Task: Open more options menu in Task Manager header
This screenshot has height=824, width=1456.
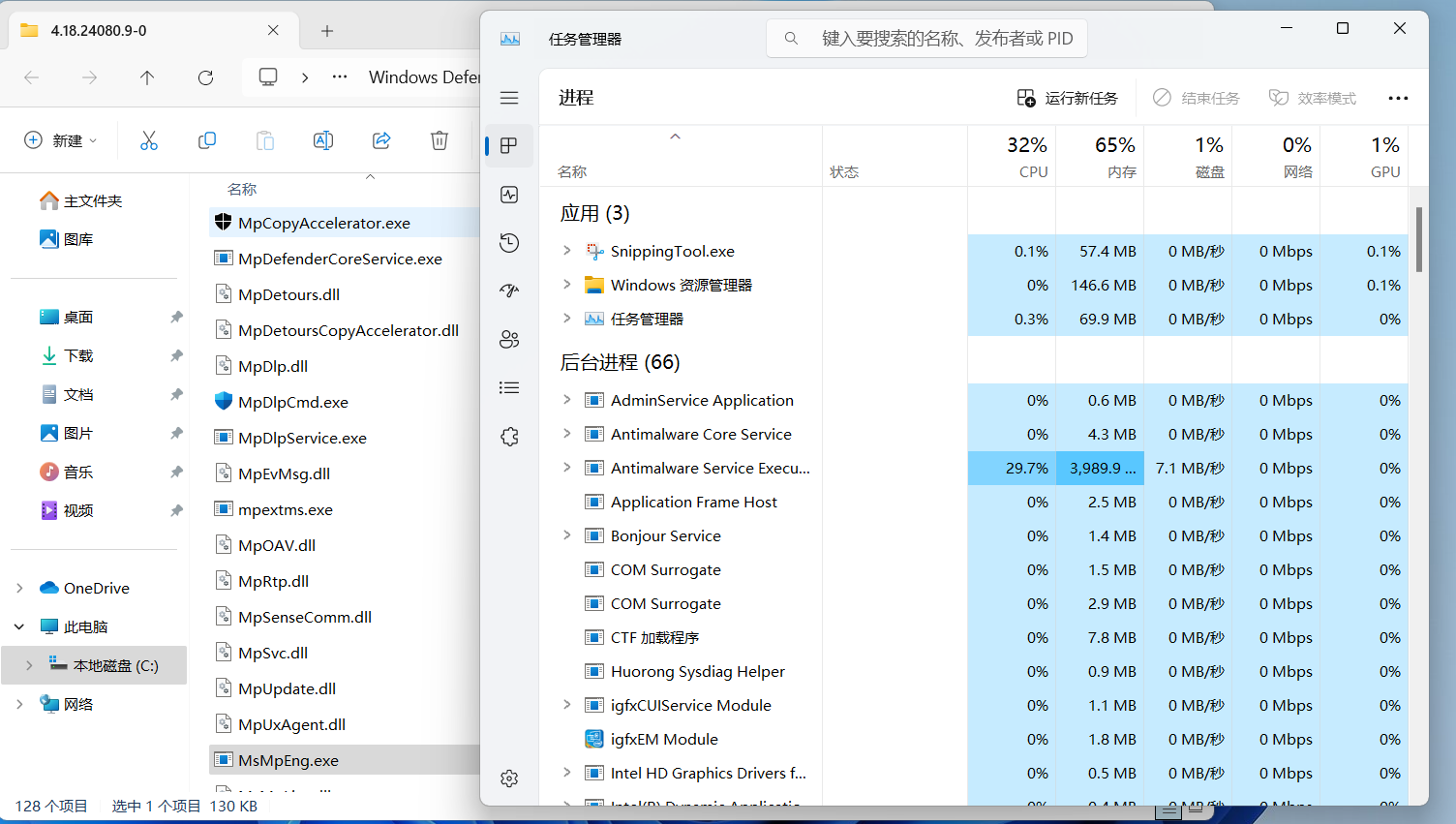Action: tap(1398, 98)
